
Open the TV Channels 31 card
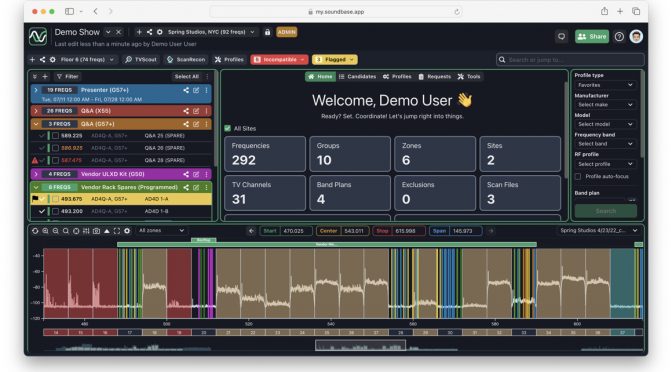click(x=265, y=193)
